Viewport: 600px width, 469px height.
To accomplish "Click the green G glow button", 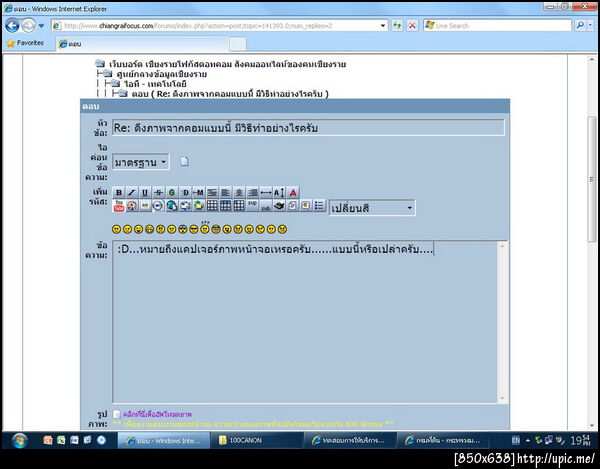I will 171,192.
